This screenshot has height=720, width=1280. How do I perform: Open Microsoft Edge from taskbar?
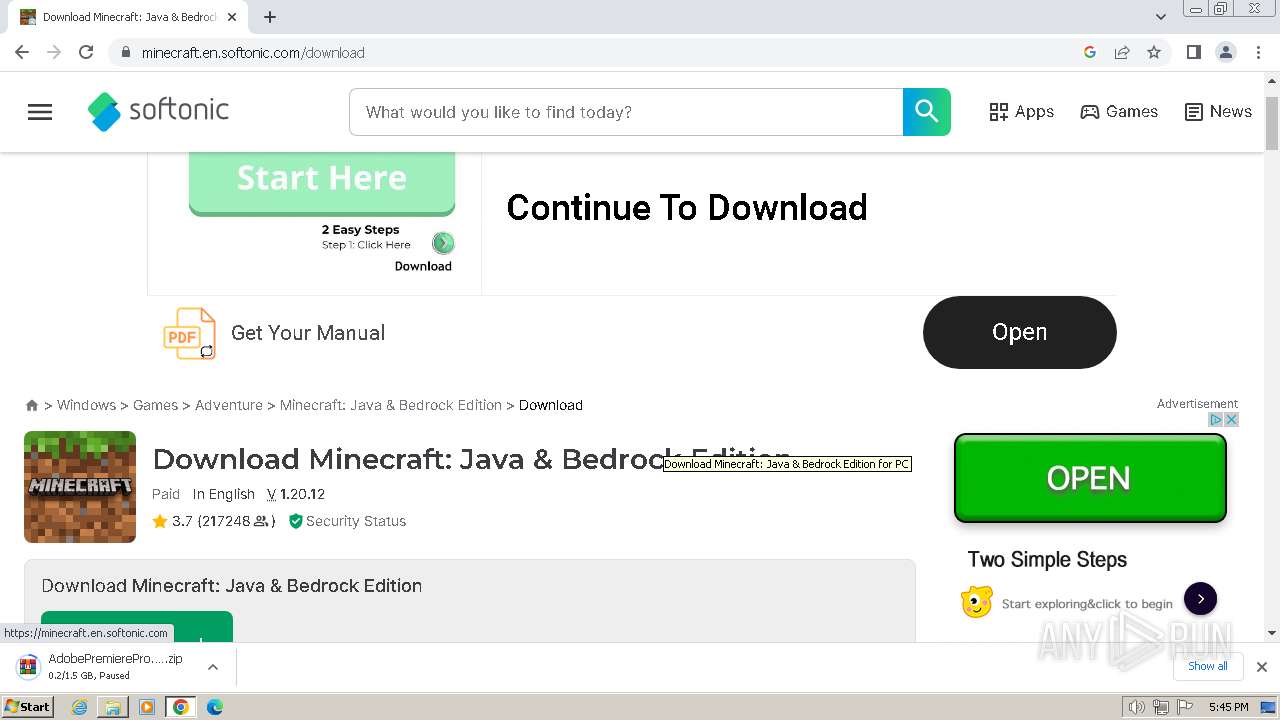[214, 707]
